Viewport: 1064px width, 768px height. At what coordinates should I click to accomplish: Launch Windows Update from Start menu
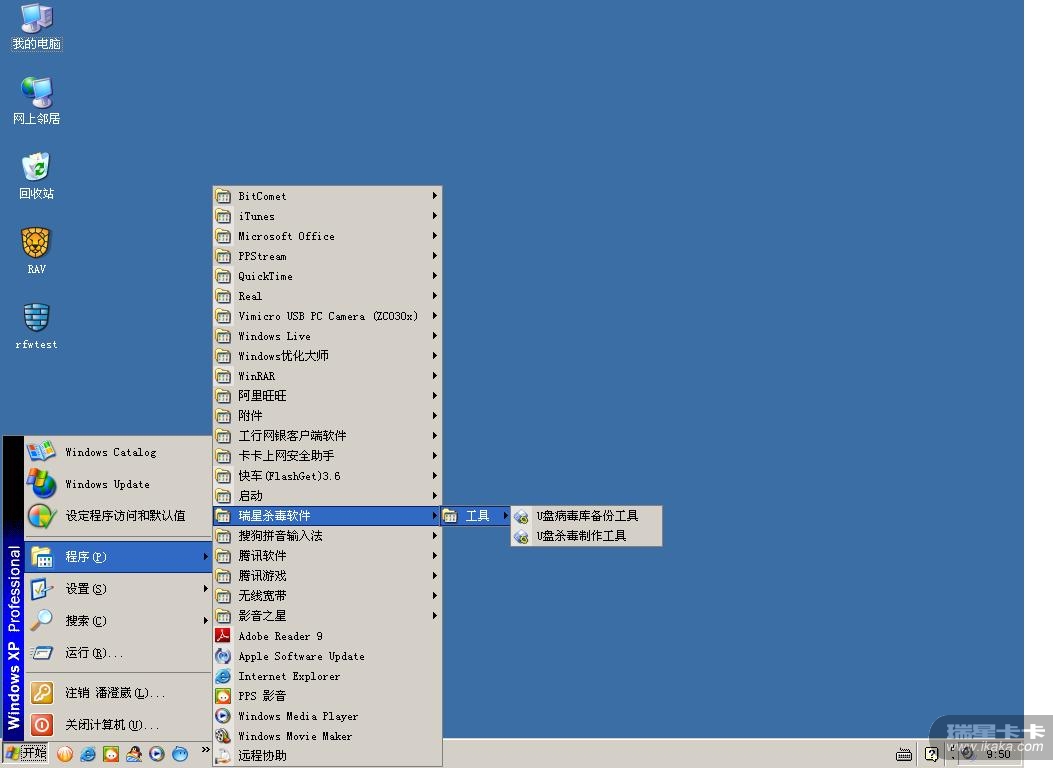pyautogui.click(x=118, y=484)
